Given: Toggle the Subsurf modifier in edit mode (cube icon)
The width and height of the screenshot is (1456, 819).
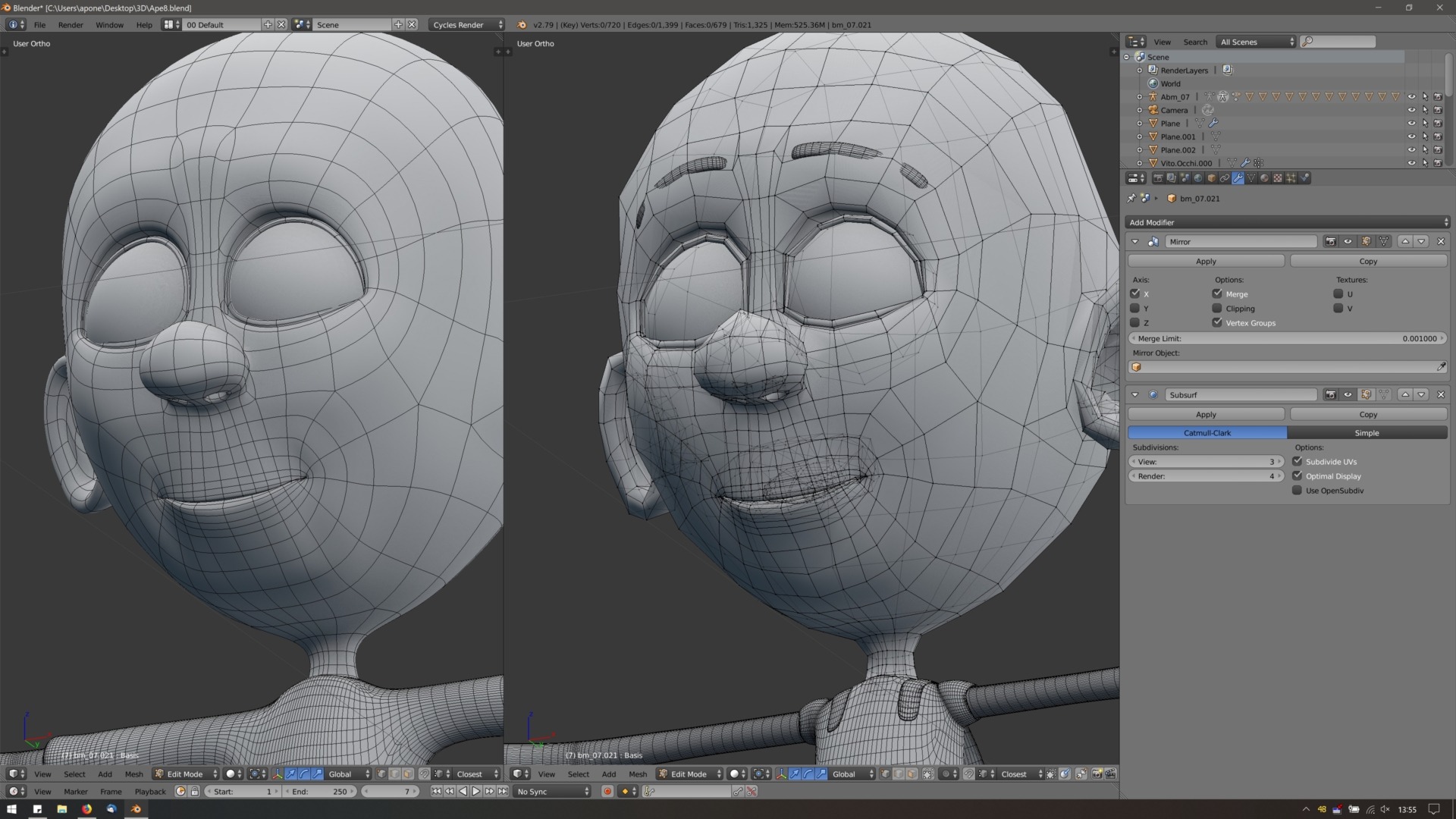Looking at the screenshot, I should point(1367,395).
